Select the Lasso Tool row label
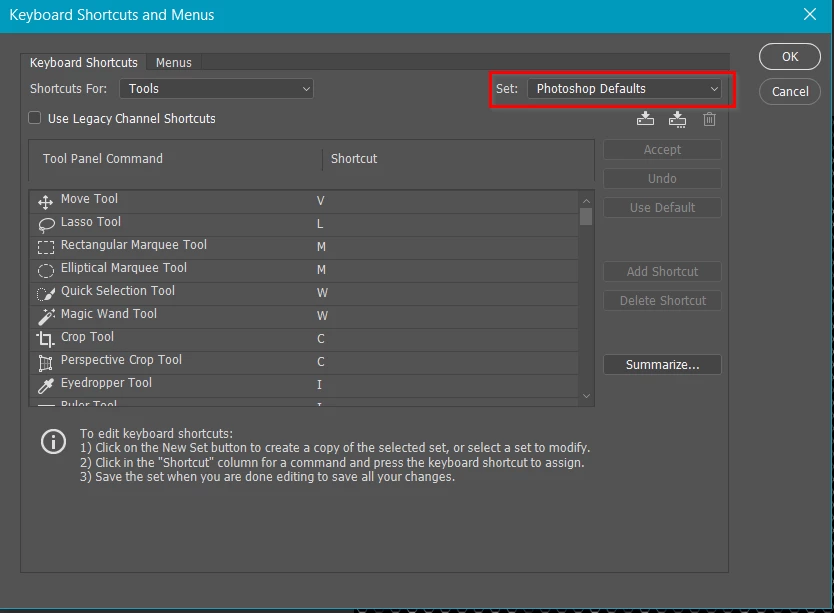The height and width of the screenshot is (613, 834). point(91,221)
